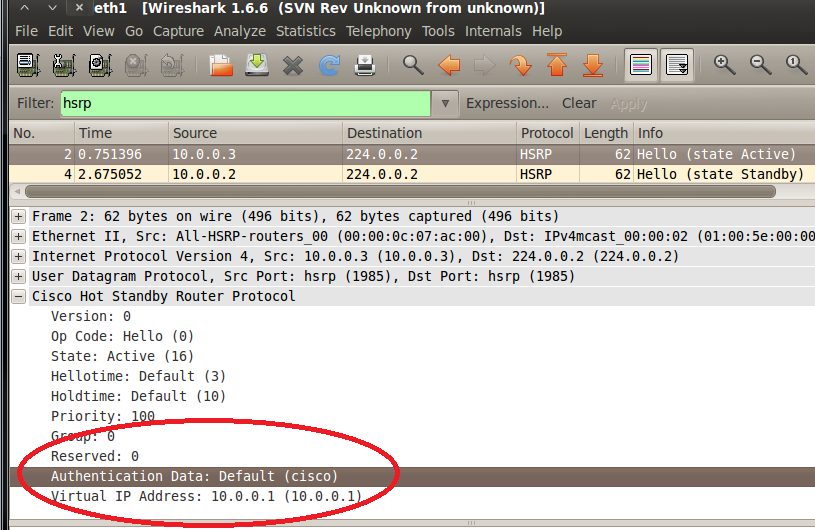Viewport: 815px width, 530px height.
Task: Toggle auto scroll in live capture
Action: (x=677, y=65)
